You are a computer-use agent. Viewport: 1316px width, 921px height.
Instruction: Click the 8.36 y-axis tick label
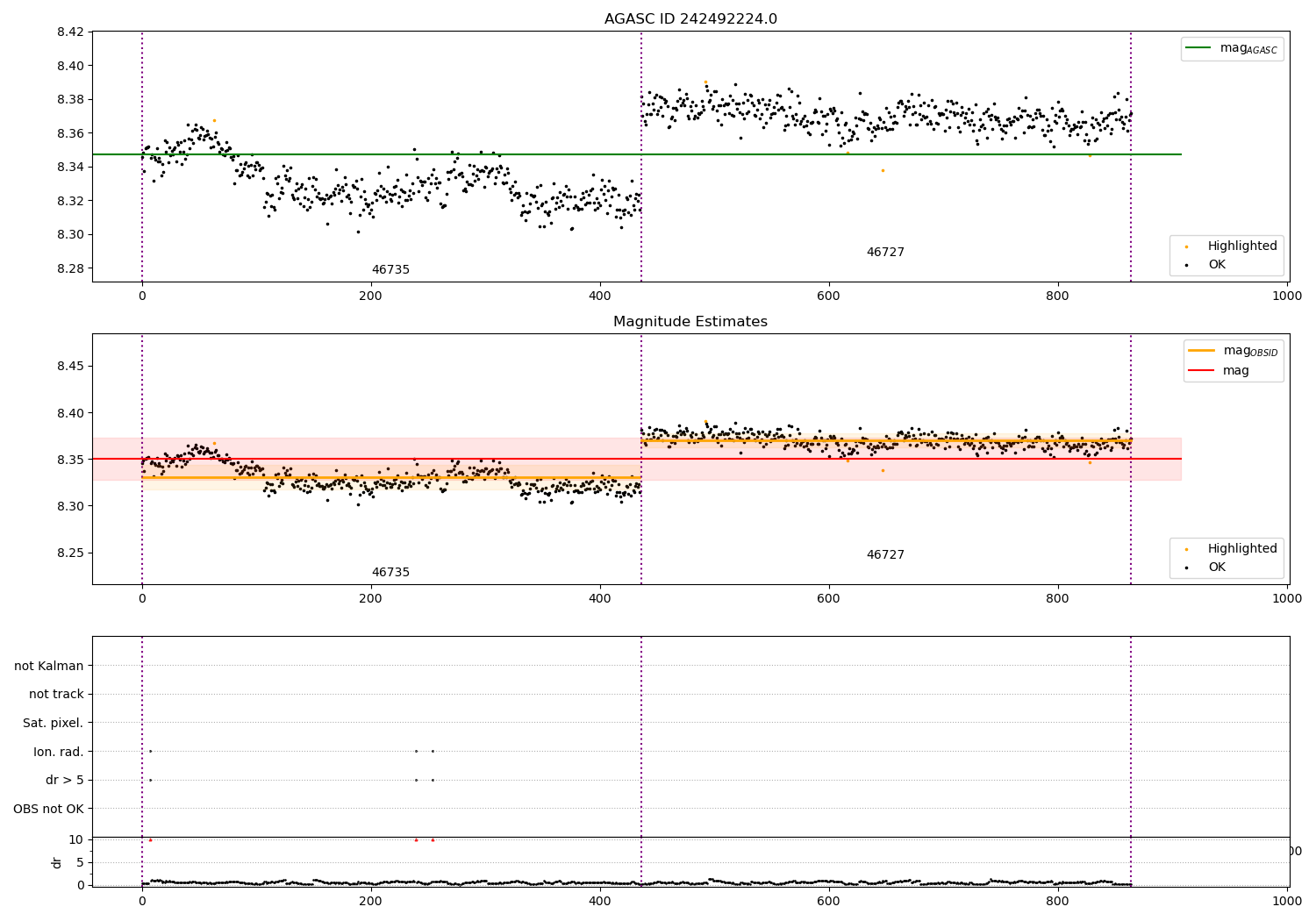tap(70, 133)
